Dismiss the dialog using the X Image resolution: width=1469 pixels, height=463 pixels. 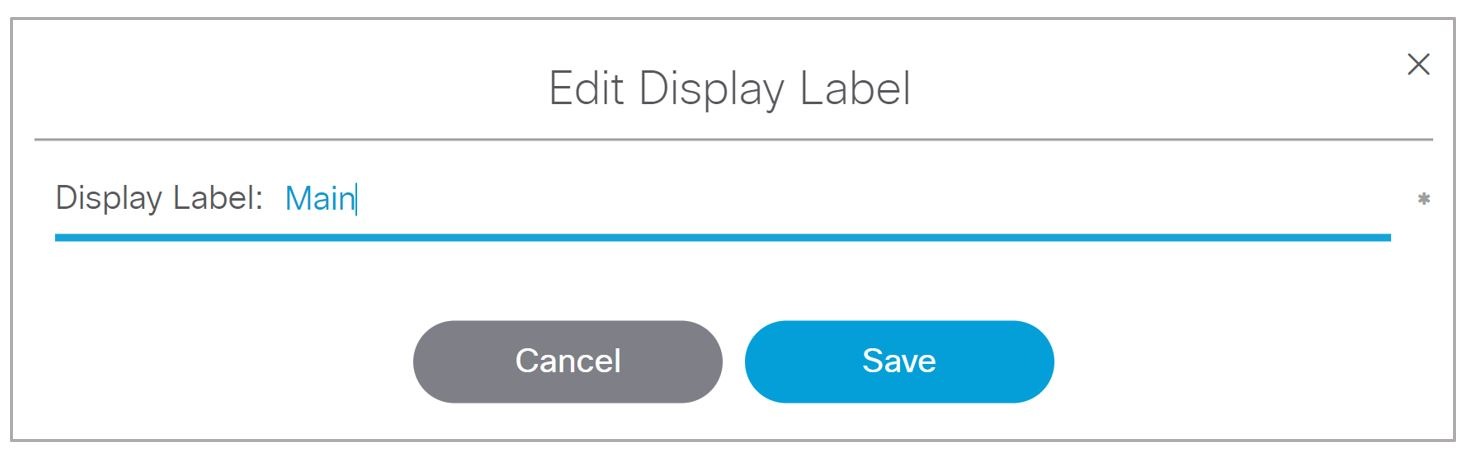coord(1418,65)
